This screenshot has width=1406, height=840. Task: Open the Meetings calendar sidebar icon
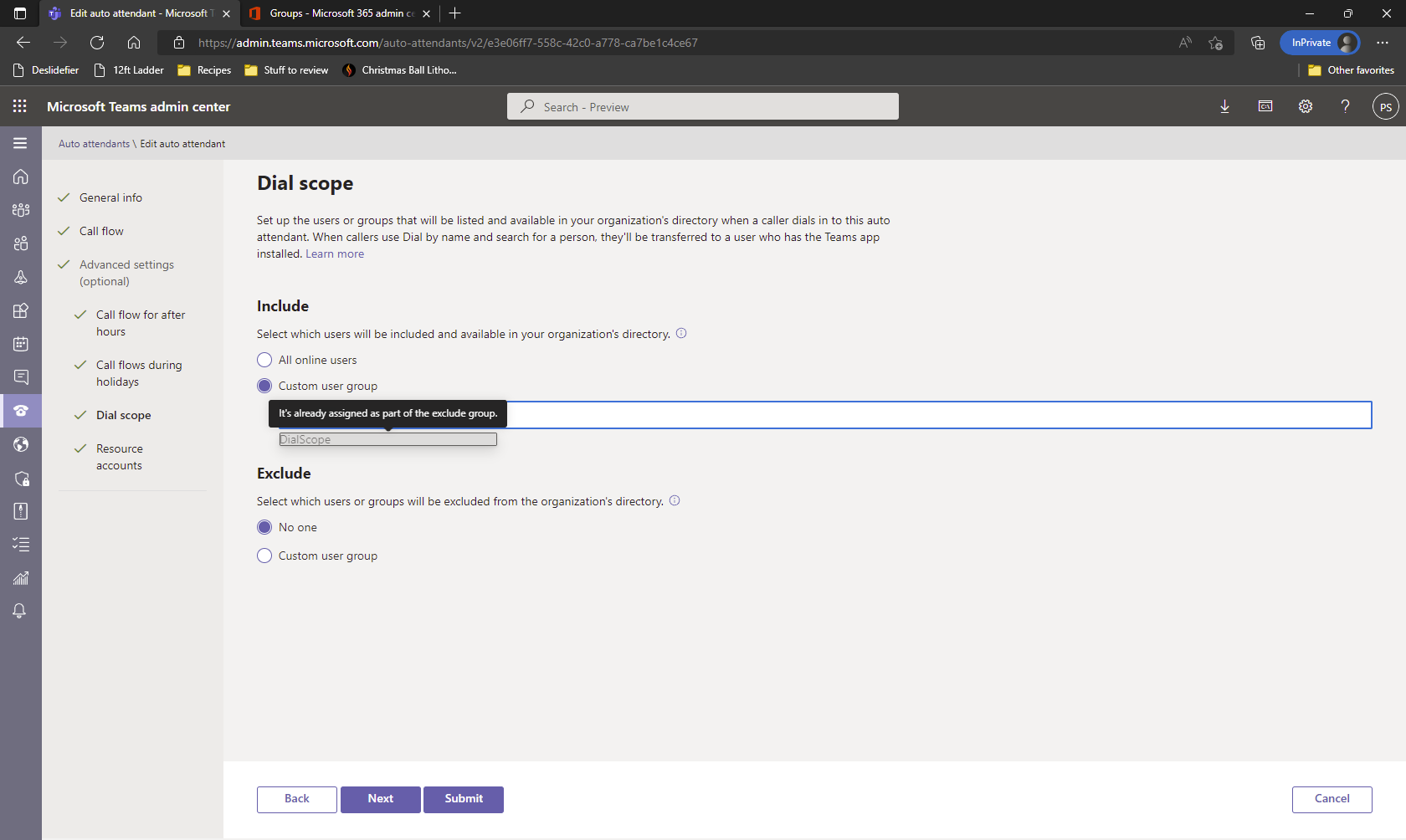tap(21, 344)
